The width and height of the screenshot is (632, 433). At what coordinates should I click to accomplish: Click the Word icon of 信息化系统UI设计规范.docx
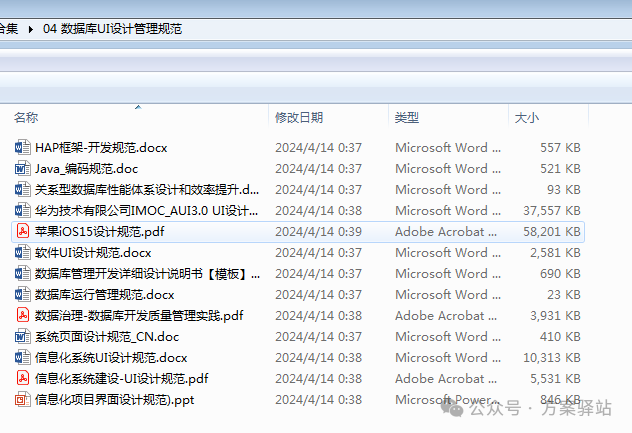point(23,358)
